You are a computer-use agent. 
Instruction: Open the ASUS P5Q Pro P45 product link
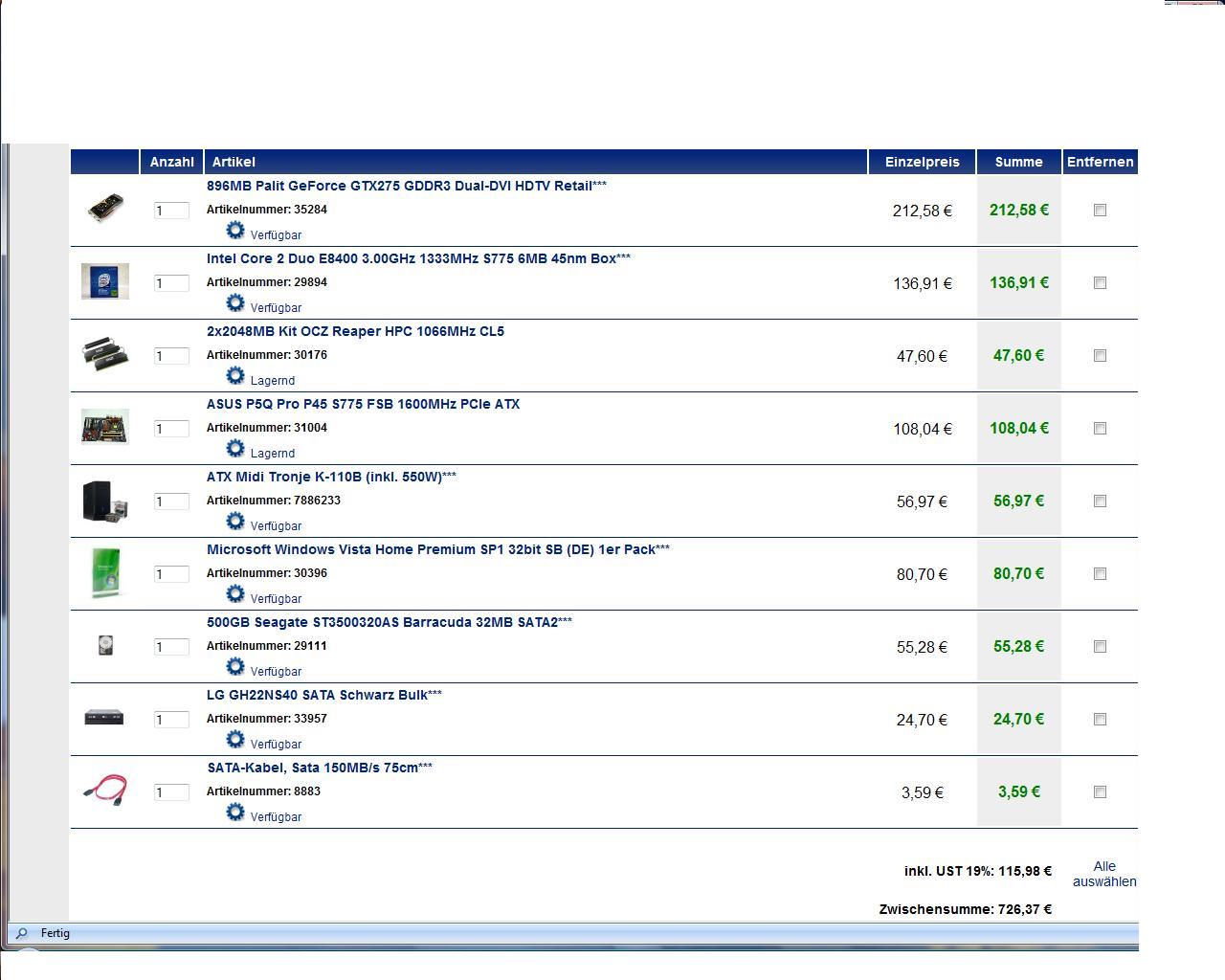tap(363, 404)
